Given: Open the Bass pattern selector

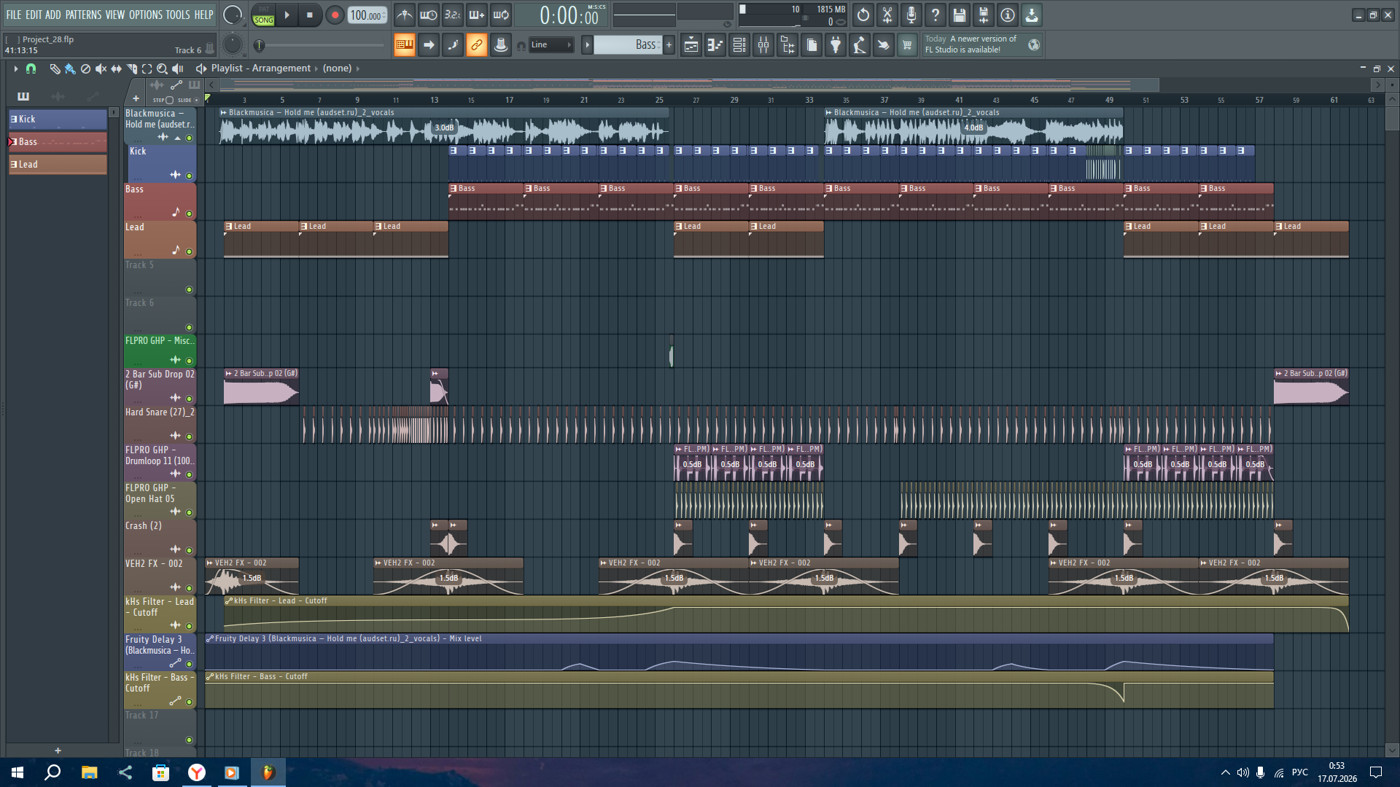Looking at the screenshot, I should click(628, 45).
